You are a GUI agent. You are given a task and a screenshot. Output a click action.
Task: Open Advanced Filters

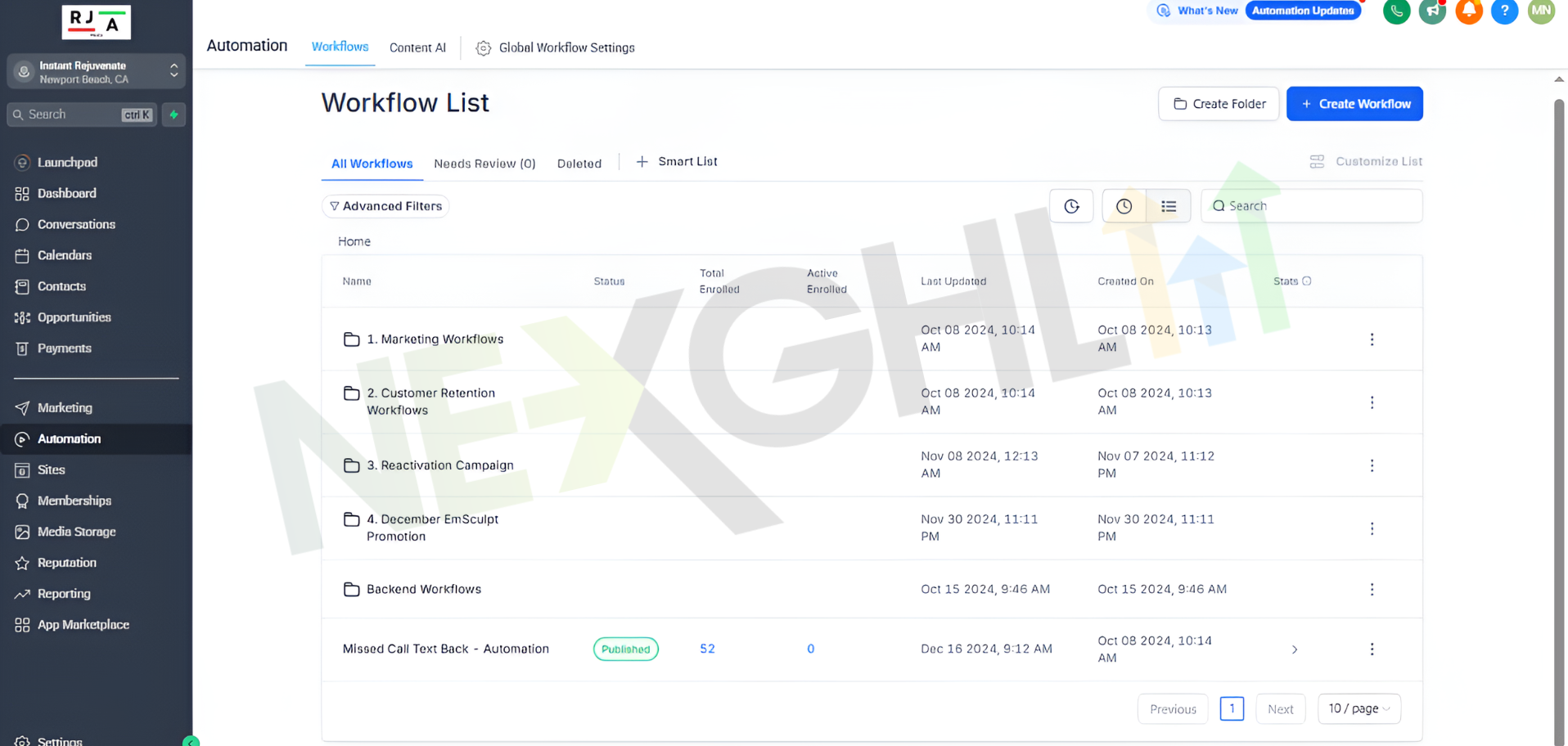click(385, 206)
